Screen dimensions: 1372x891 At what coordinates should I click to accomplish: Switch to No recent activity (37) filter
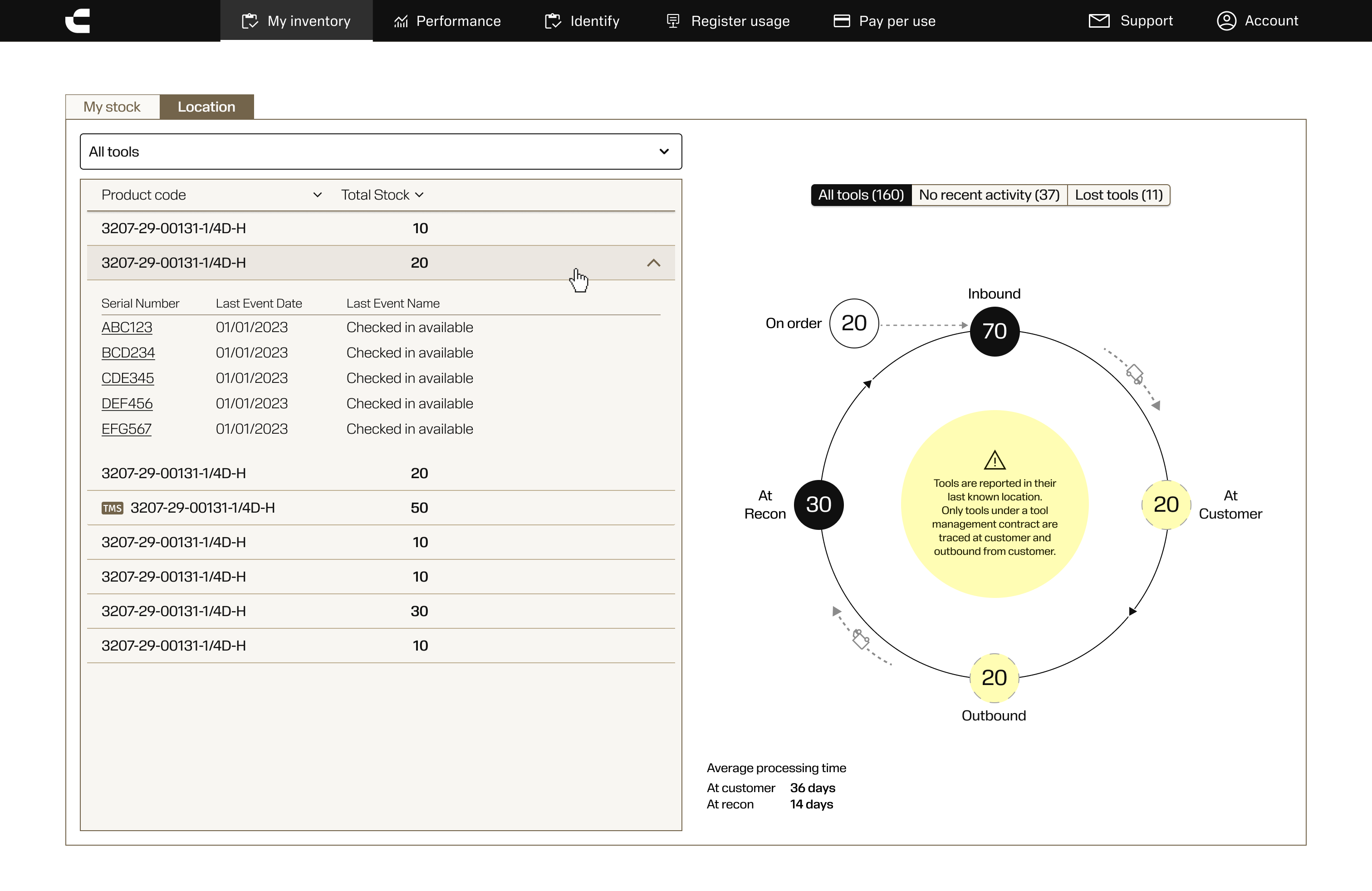pos(989,195)
